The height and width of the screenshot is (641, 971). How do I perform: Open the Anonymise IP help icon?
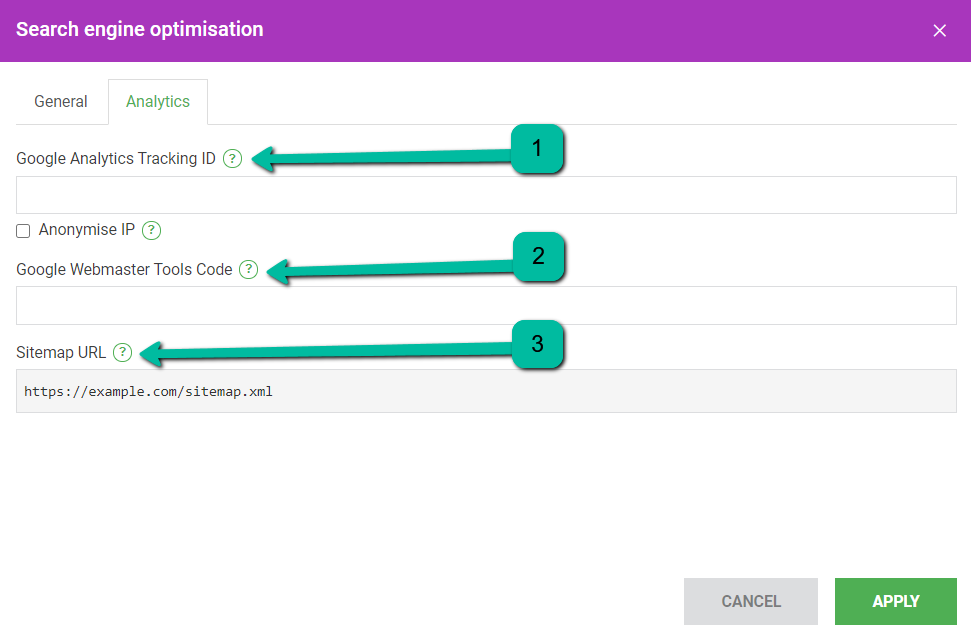pos(151,230)
